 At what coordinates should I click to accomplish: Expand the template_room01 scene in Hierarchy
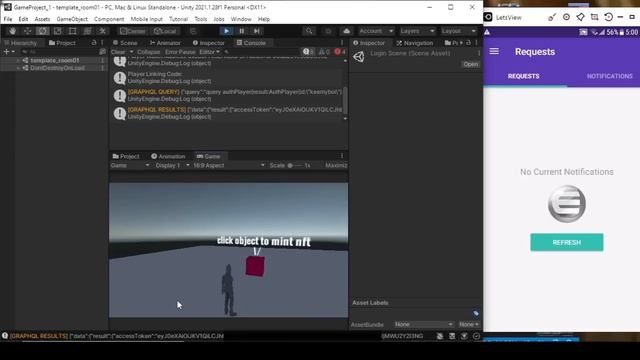click(x=18, y=60)
